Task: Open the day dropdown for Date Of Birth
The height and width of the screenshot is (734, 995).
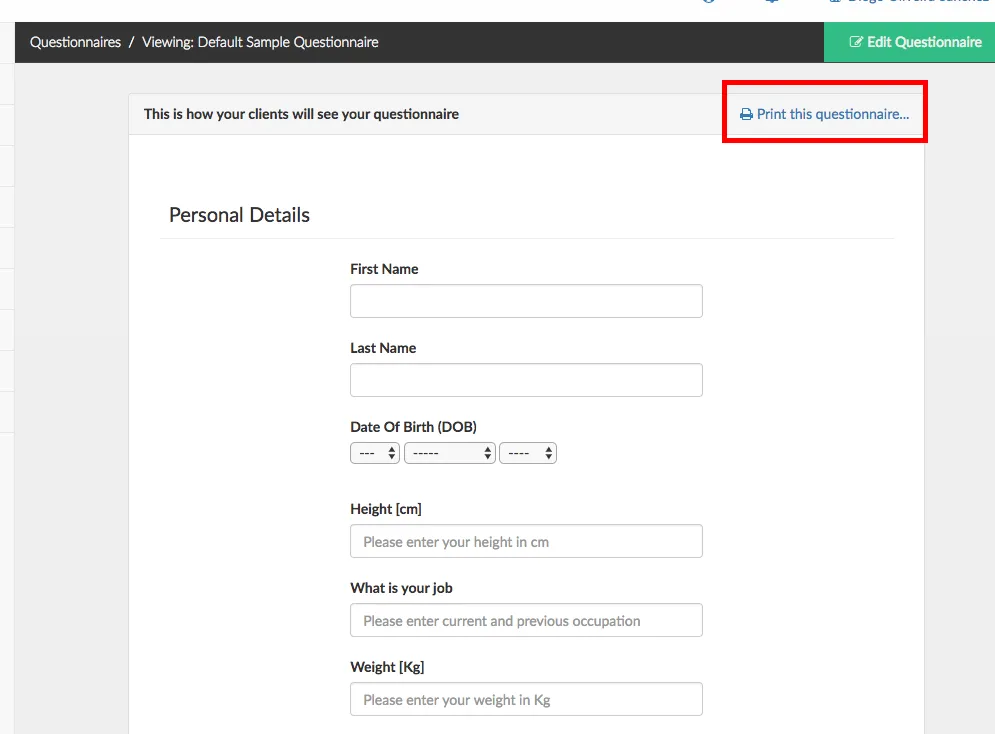Action: (375, 453)
